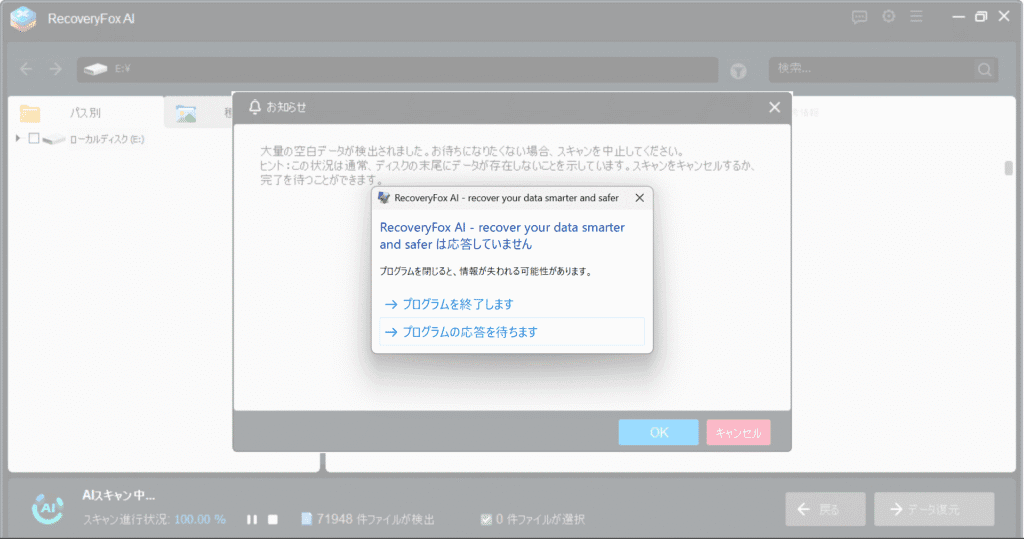The image size is (1024, 539).
Task: Select ローカルディスク (E:) tree item
Action: 106,139
